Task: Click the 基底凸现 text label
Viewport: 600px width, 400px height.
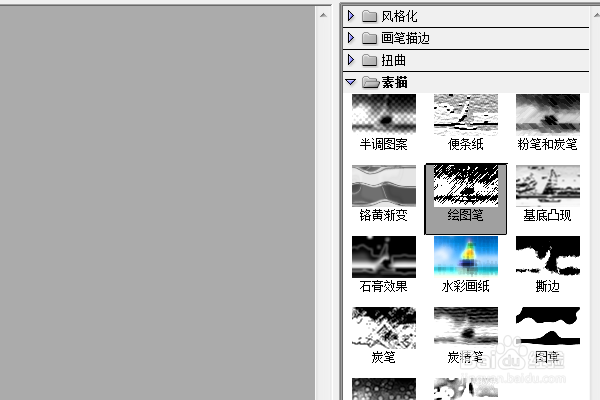Action: (547, 216)
